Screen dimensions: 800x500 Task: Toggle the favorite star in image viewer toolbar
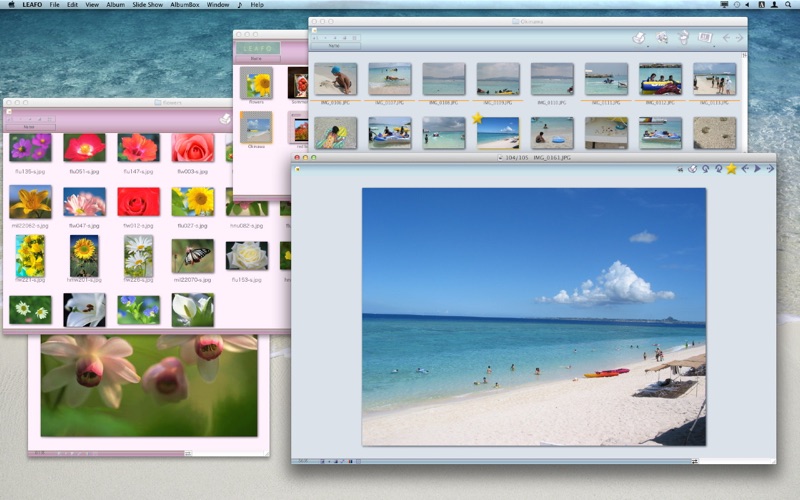click(731, 168)
